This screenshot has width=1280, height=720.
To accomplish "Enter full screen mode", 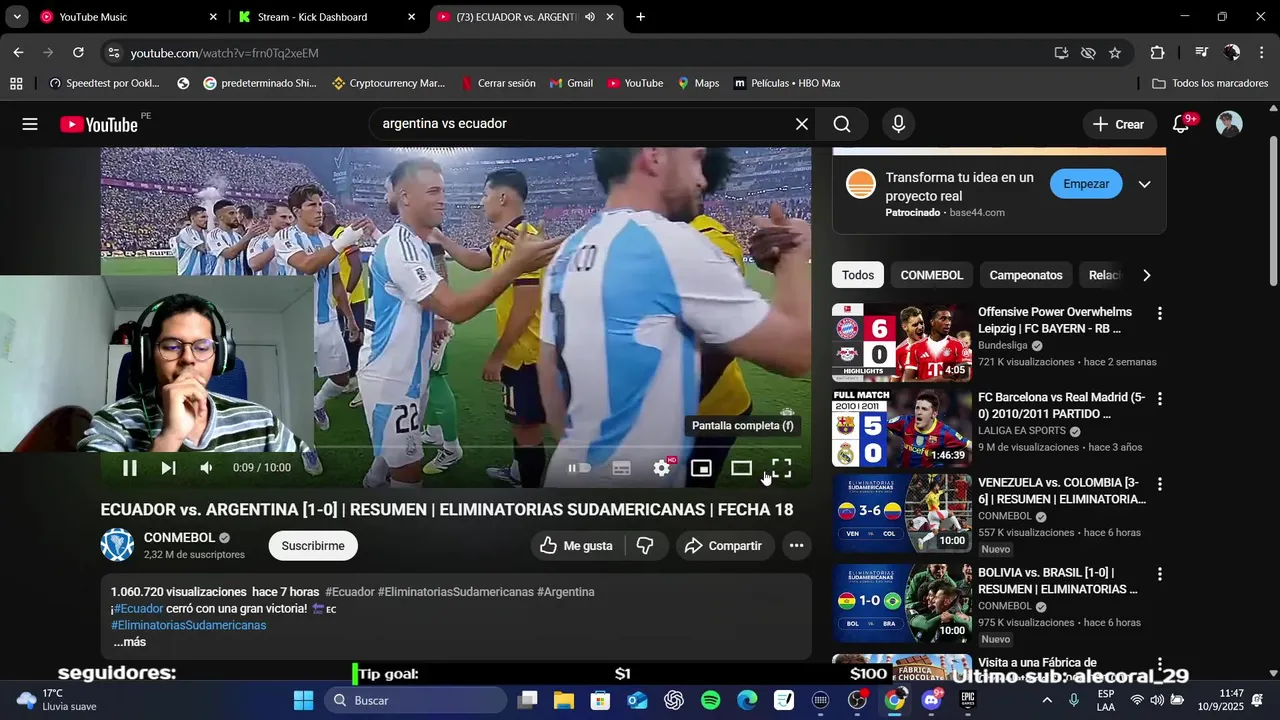I will click(781, 468).
